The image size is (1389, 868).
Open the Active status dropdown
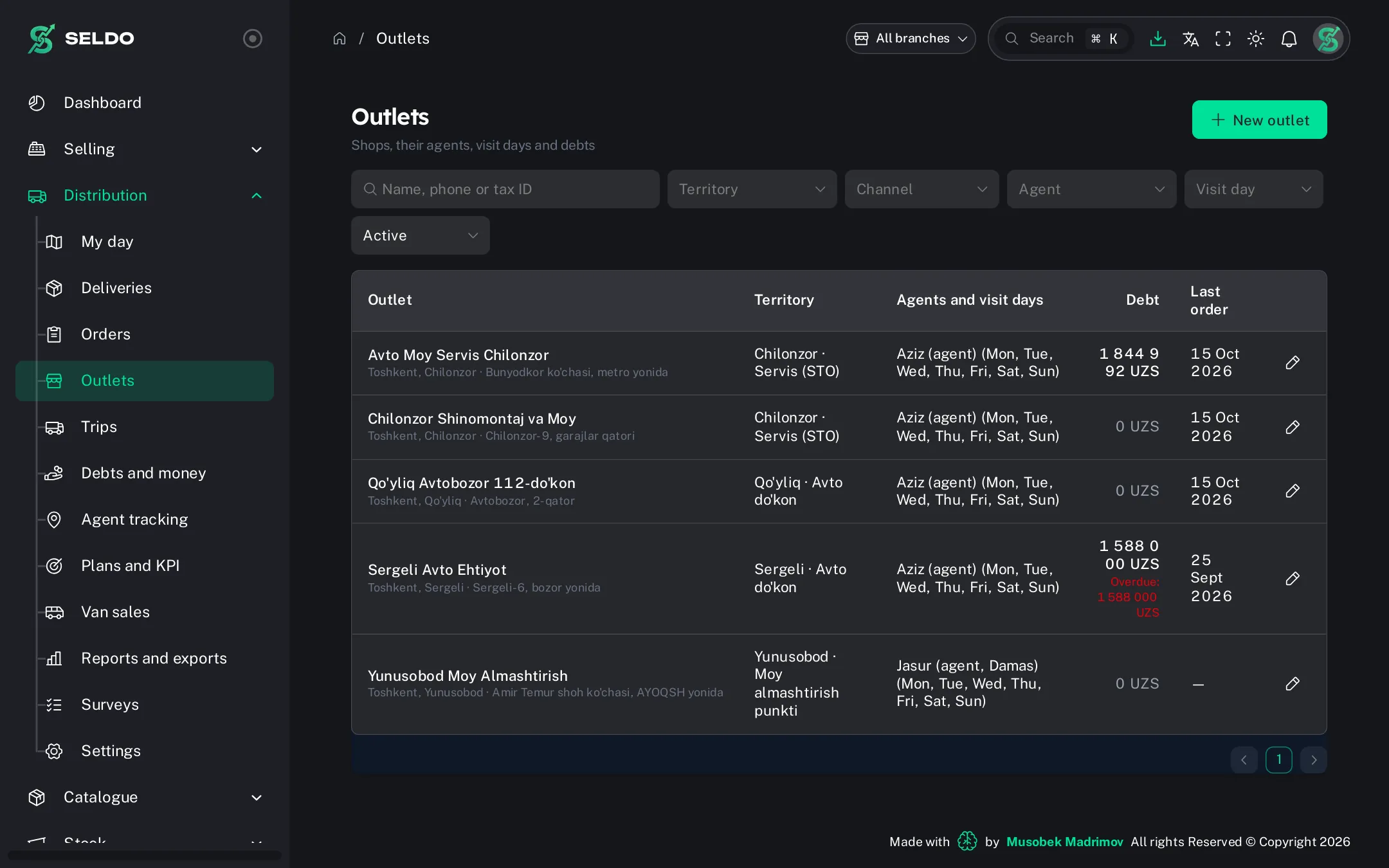420,235
